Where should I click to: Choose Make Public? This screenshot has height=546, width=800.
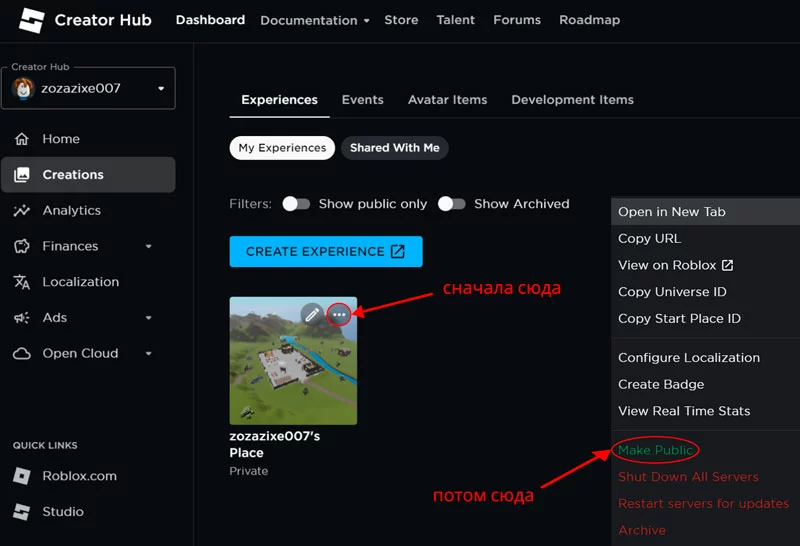click(x=705, y=450)
